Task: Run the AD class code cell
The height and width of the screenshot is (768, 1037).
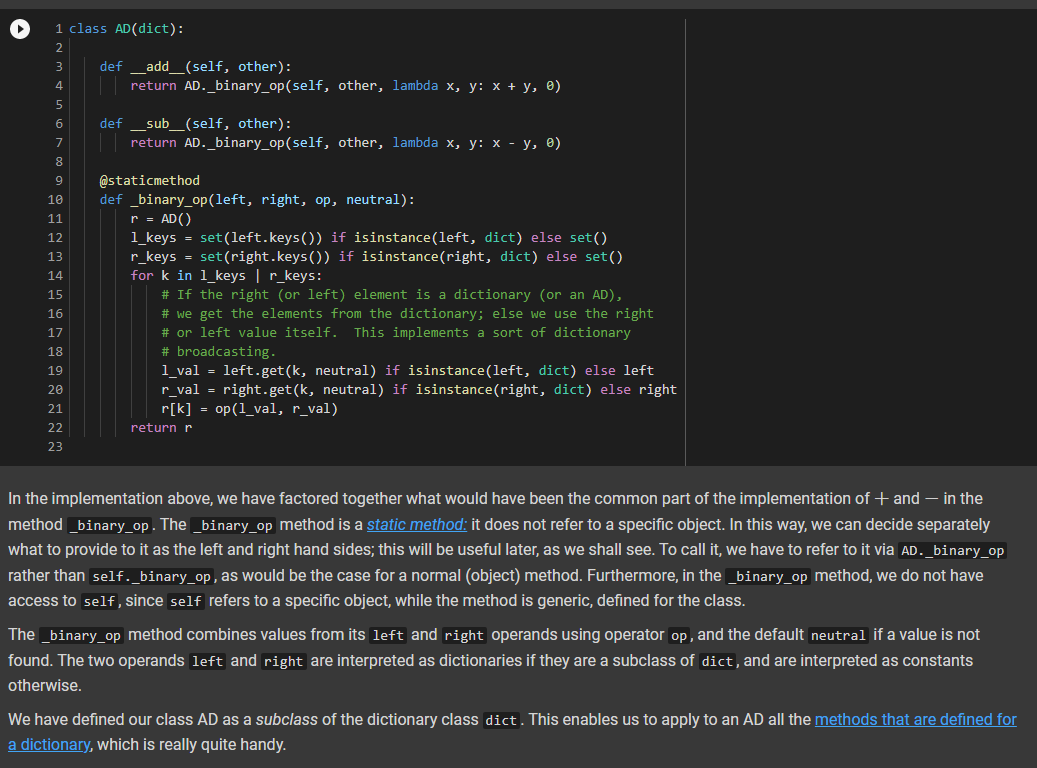Action: pos(20,29)
